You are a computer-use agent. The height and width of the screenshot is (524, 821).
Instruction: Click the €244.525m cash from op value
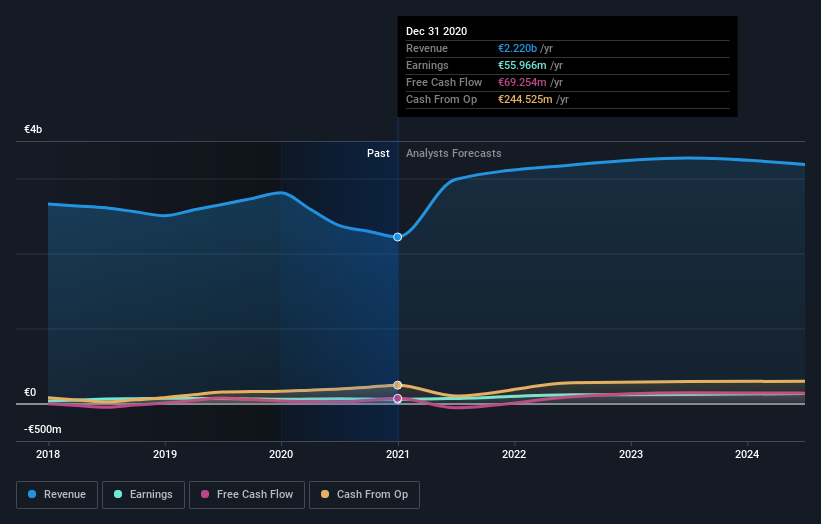[525, 99]
